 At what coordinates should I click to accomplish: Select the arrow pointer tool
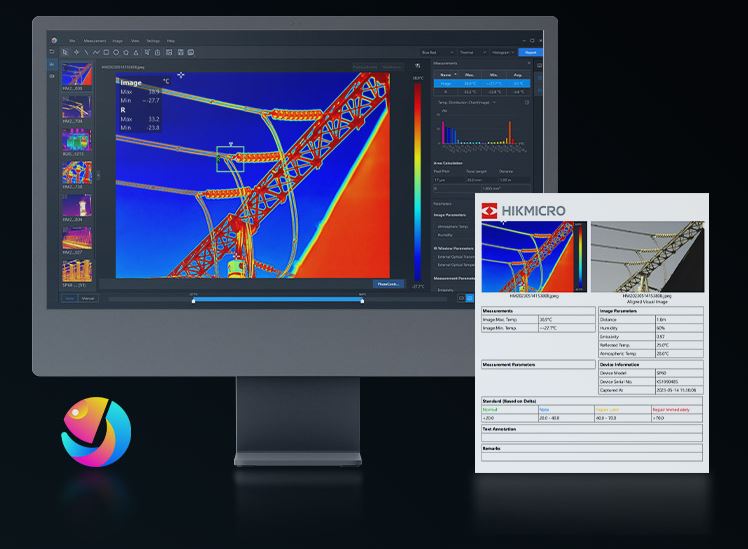65,52
